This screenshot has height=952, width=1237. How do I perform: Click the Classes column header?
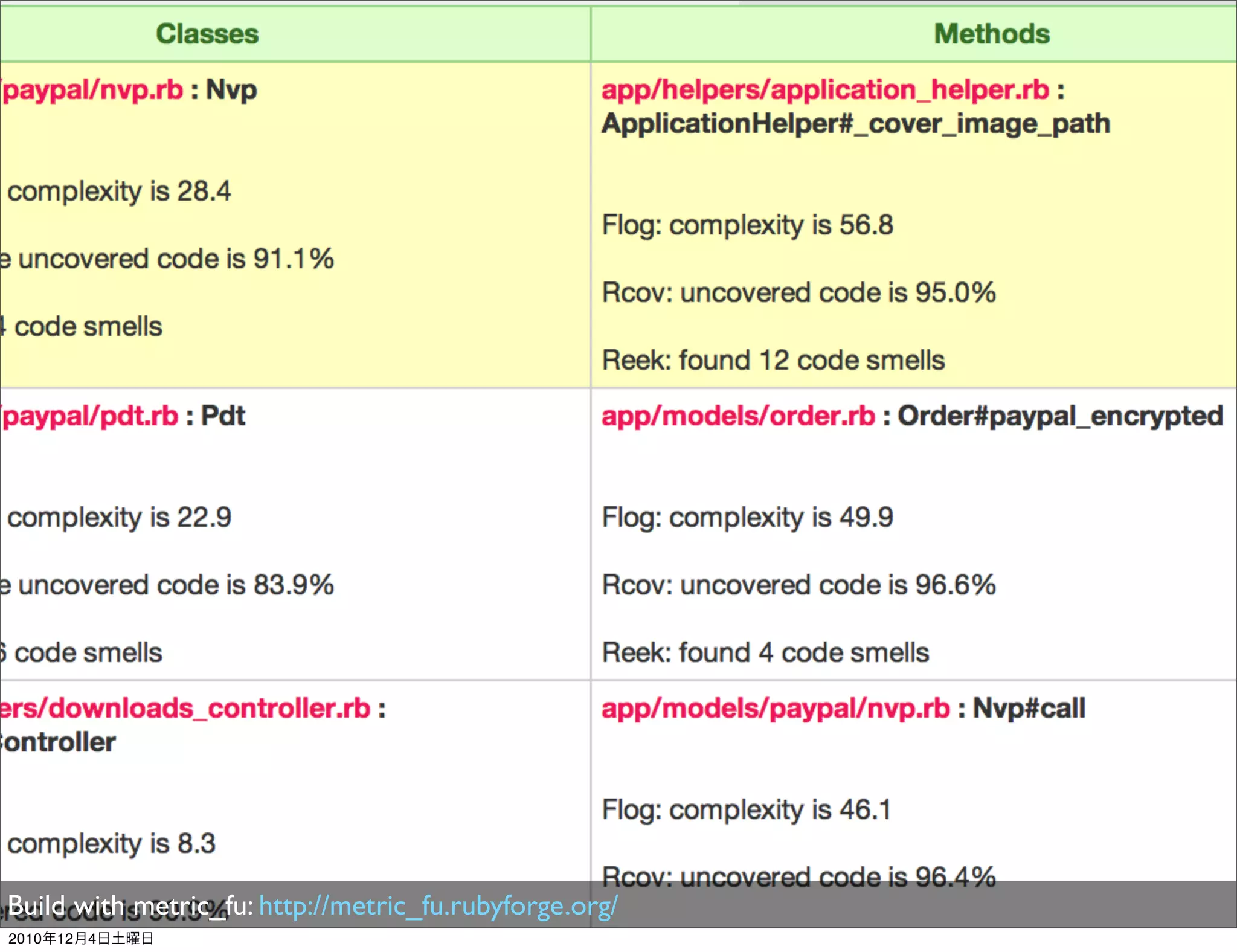click(207, 34)
